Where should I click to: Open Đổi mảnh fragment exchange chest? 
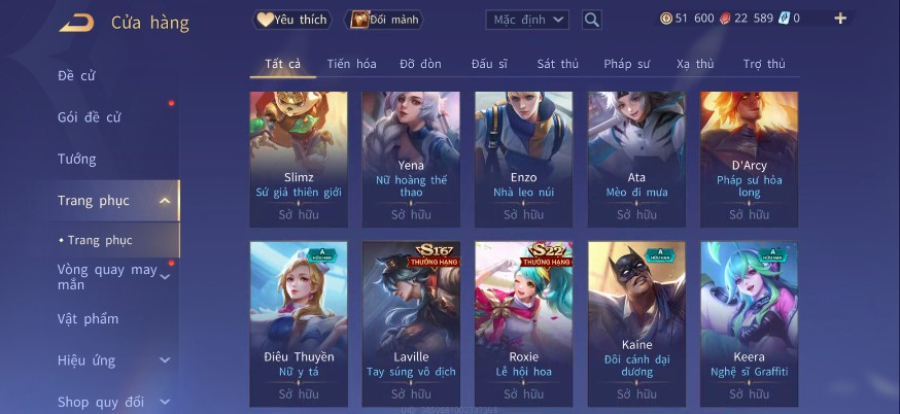pyautogui.click(x=383, y=20)
